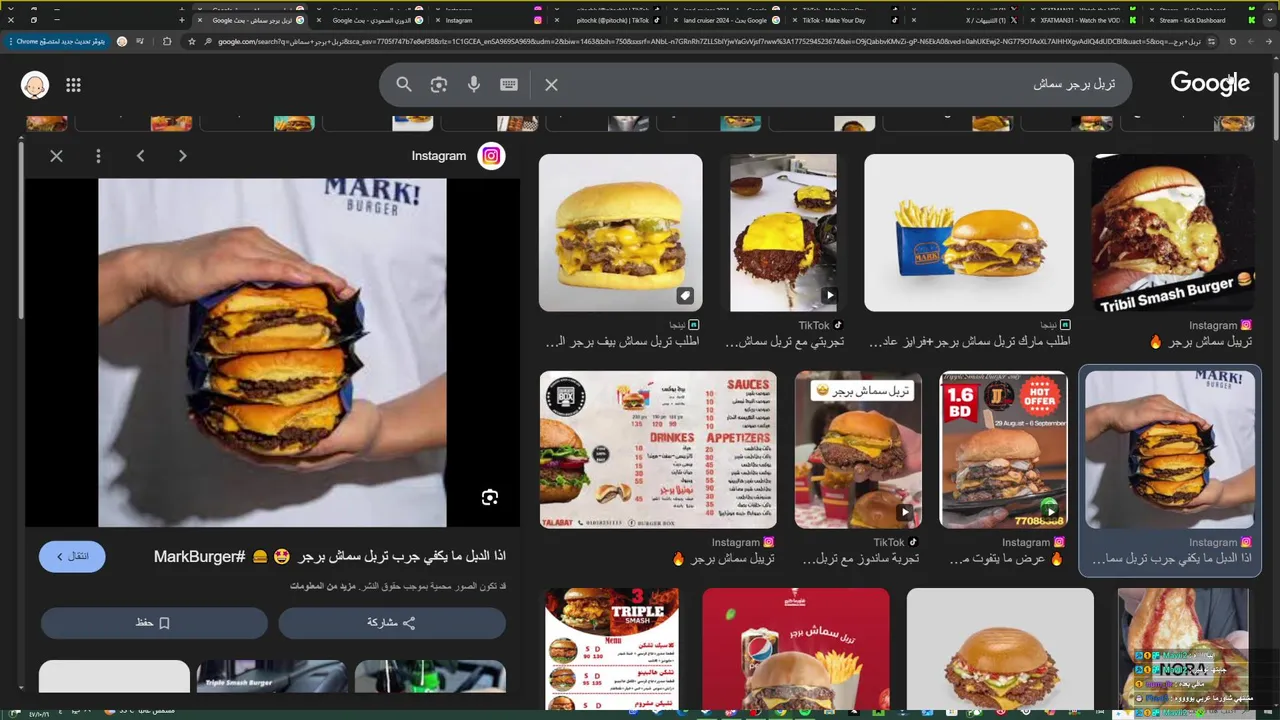Image resolution: width=1280 pixels, height=720 pixels.
Task: Open related Triple Smash Burger thumbnail
Action: 272,676
